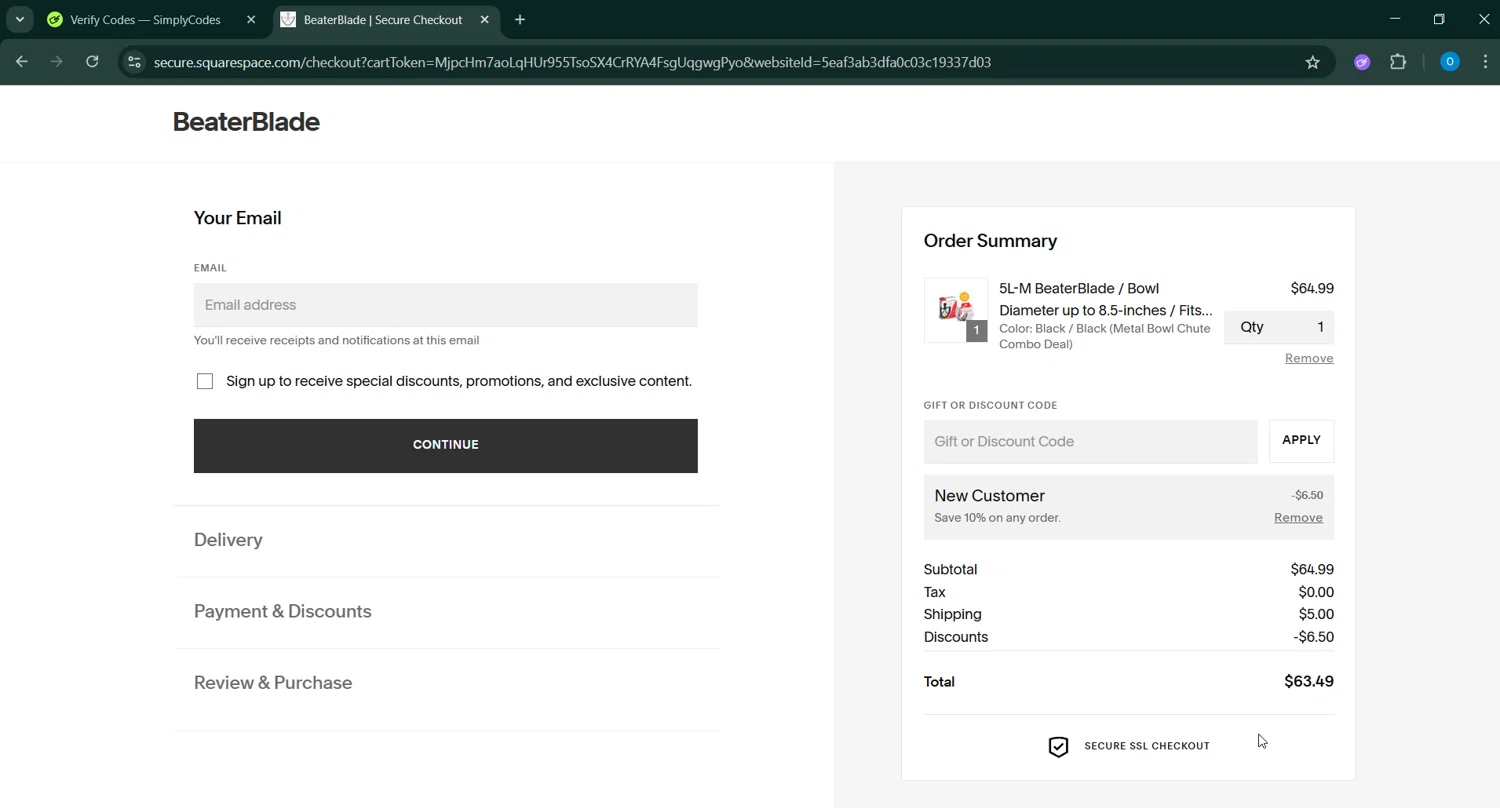Screen dimensions: 1500x808
Task: Open a new browser tab
Action: (x=520, y=20)
